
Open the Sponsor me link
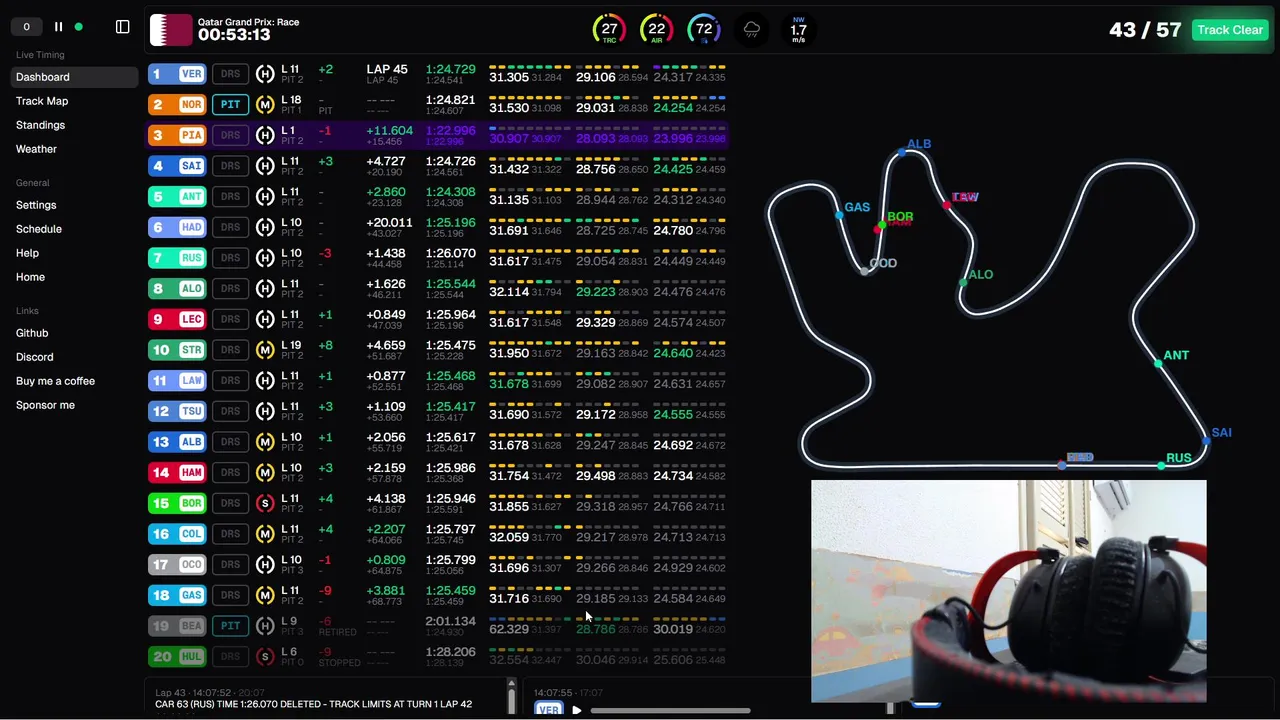(45, 405)
